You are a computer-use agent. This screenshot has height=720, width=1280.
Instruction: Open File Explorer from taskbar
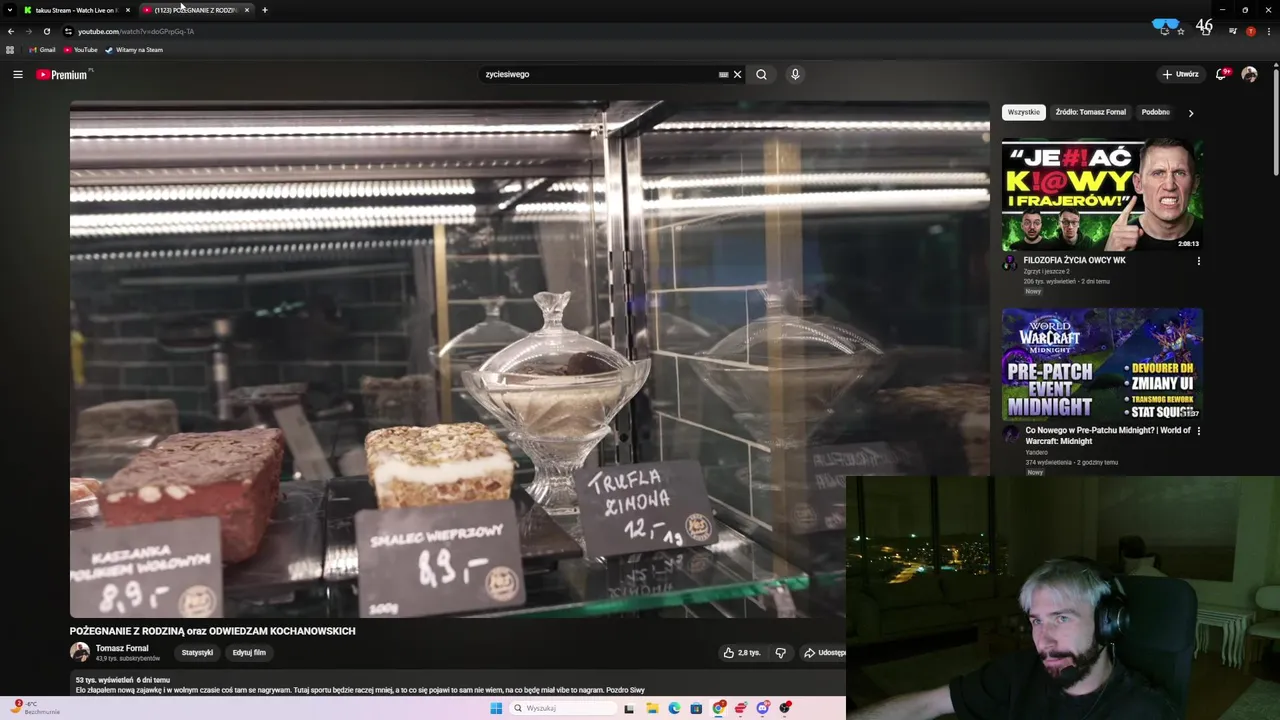pos(652,708)
